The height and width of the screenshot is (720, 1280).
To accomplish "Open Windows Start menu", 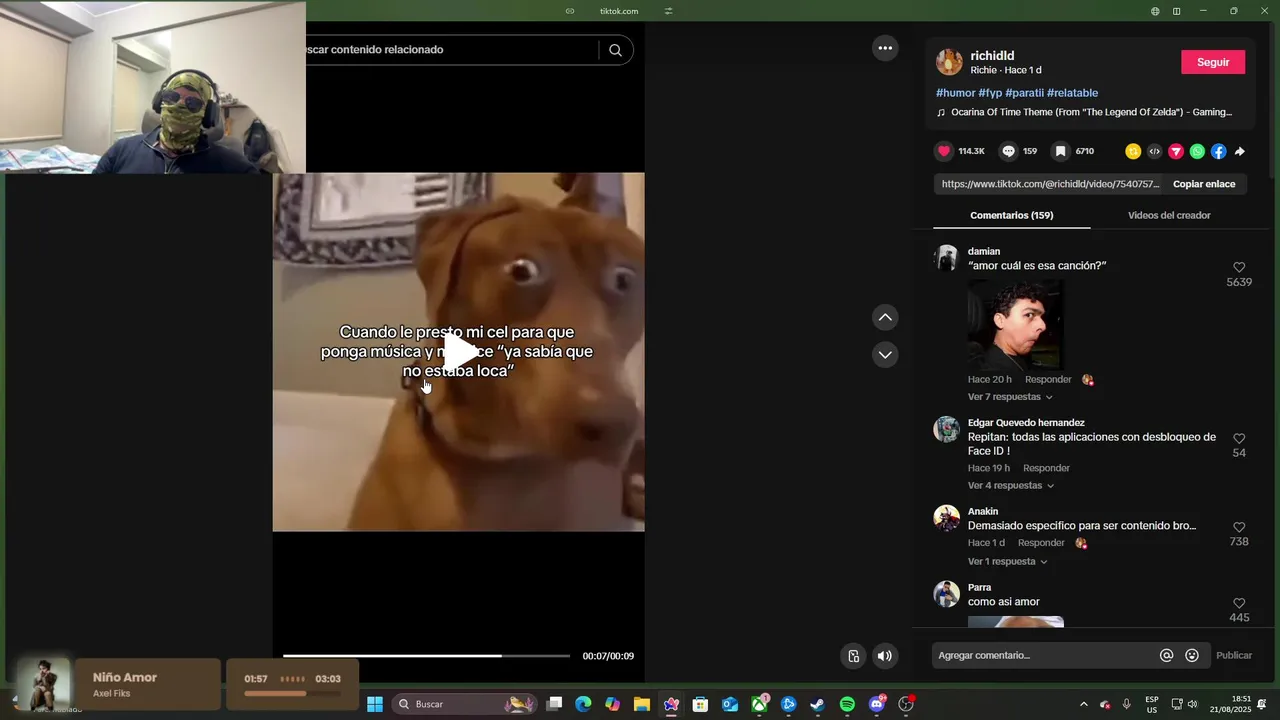I will [x=375, y=704].
